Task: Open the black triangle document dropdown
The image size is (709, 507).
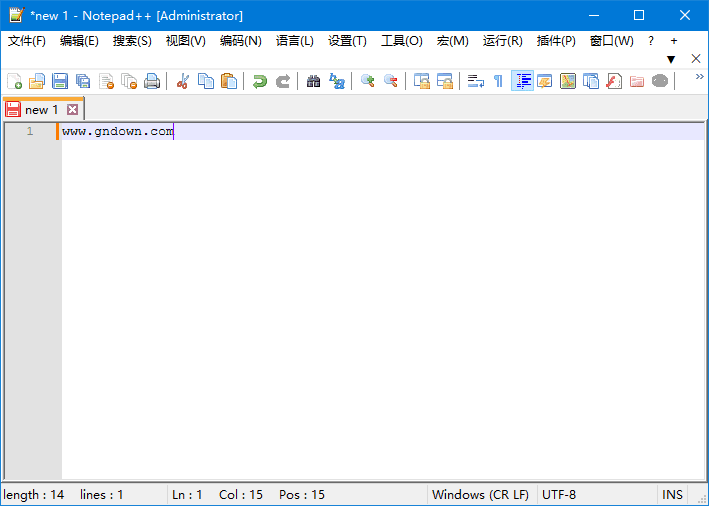Action: (671, 59)
